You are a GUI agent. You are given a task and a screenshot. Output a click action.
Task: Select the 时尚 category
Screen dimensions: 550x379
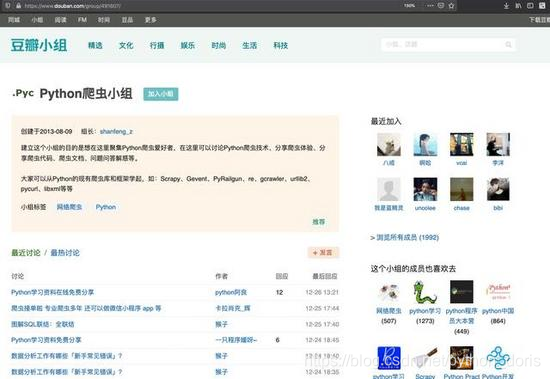tap(219, 45)
